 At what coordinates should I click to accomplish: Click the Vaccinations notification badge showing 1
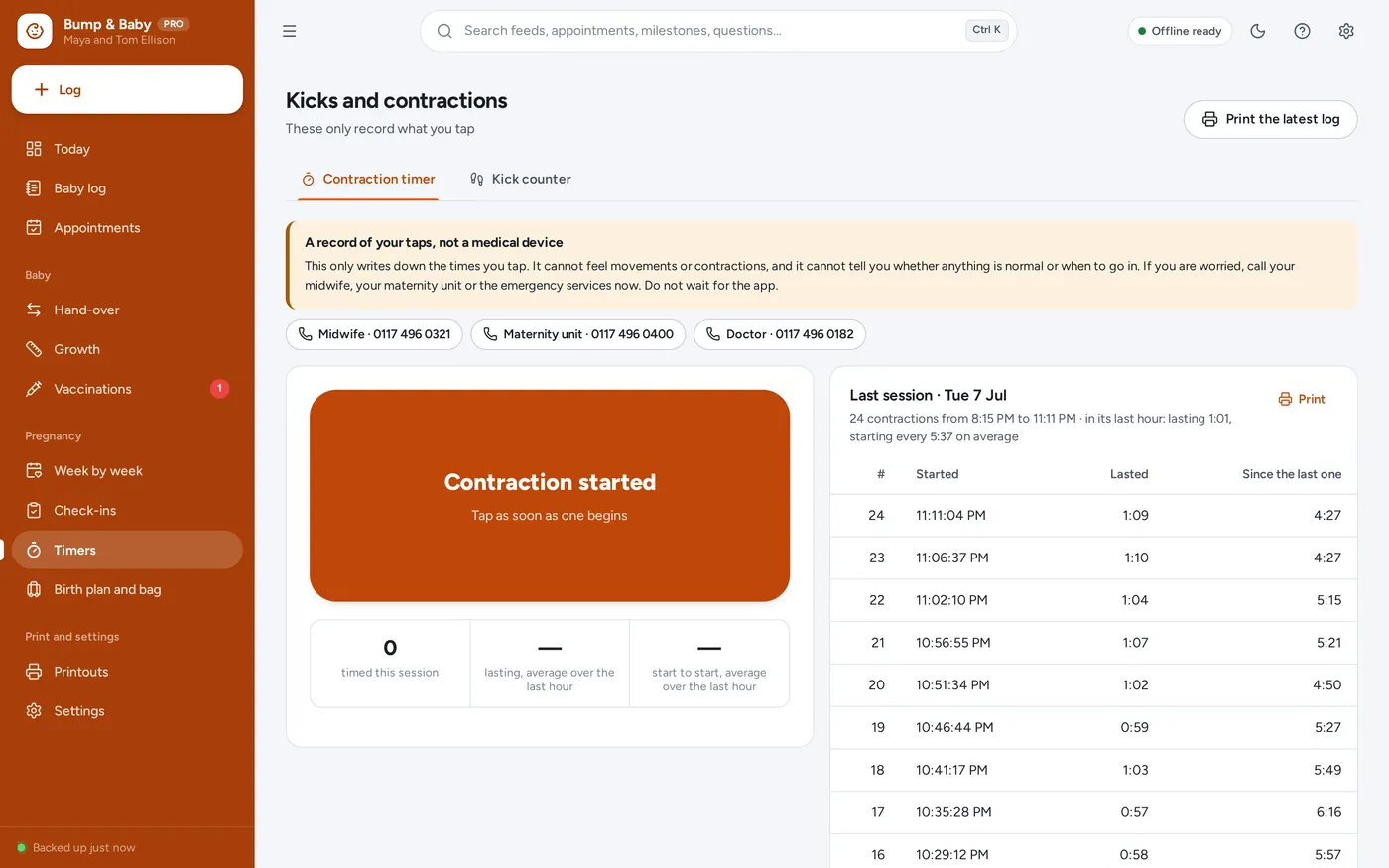219,389
